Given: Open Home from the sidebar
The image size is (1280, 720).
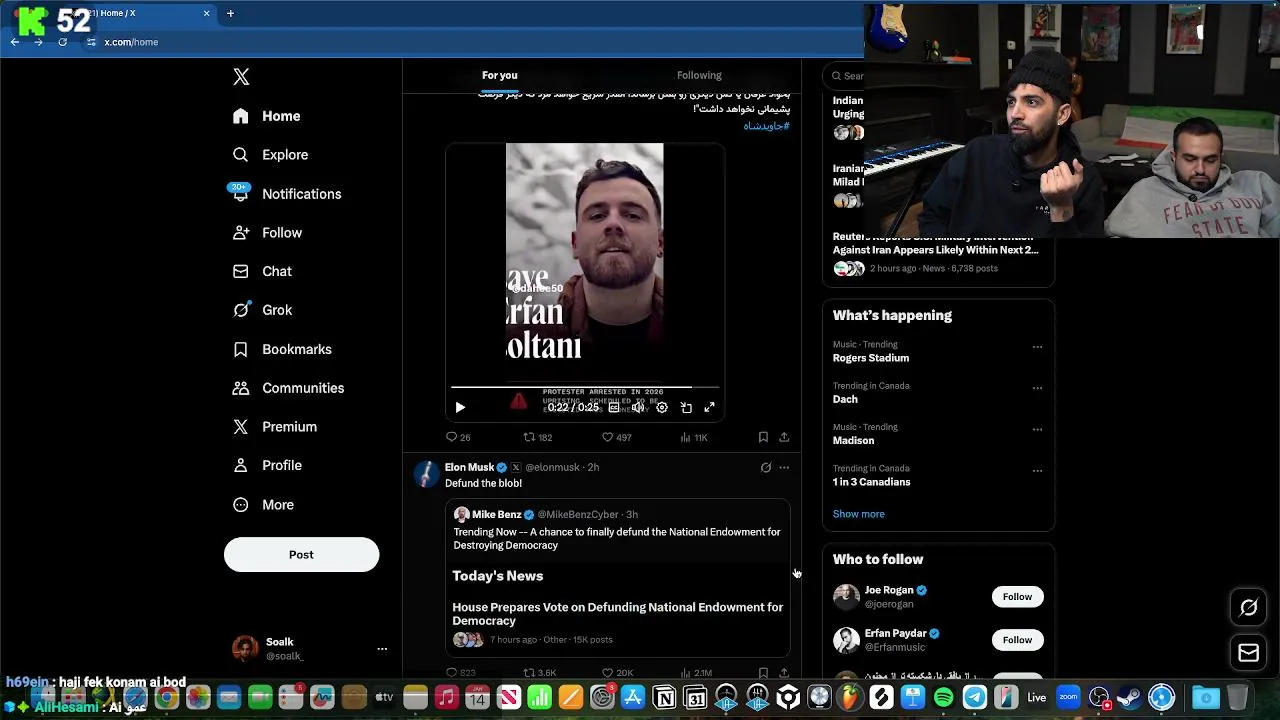Looking at the screenshot, I should pos(266,116).
